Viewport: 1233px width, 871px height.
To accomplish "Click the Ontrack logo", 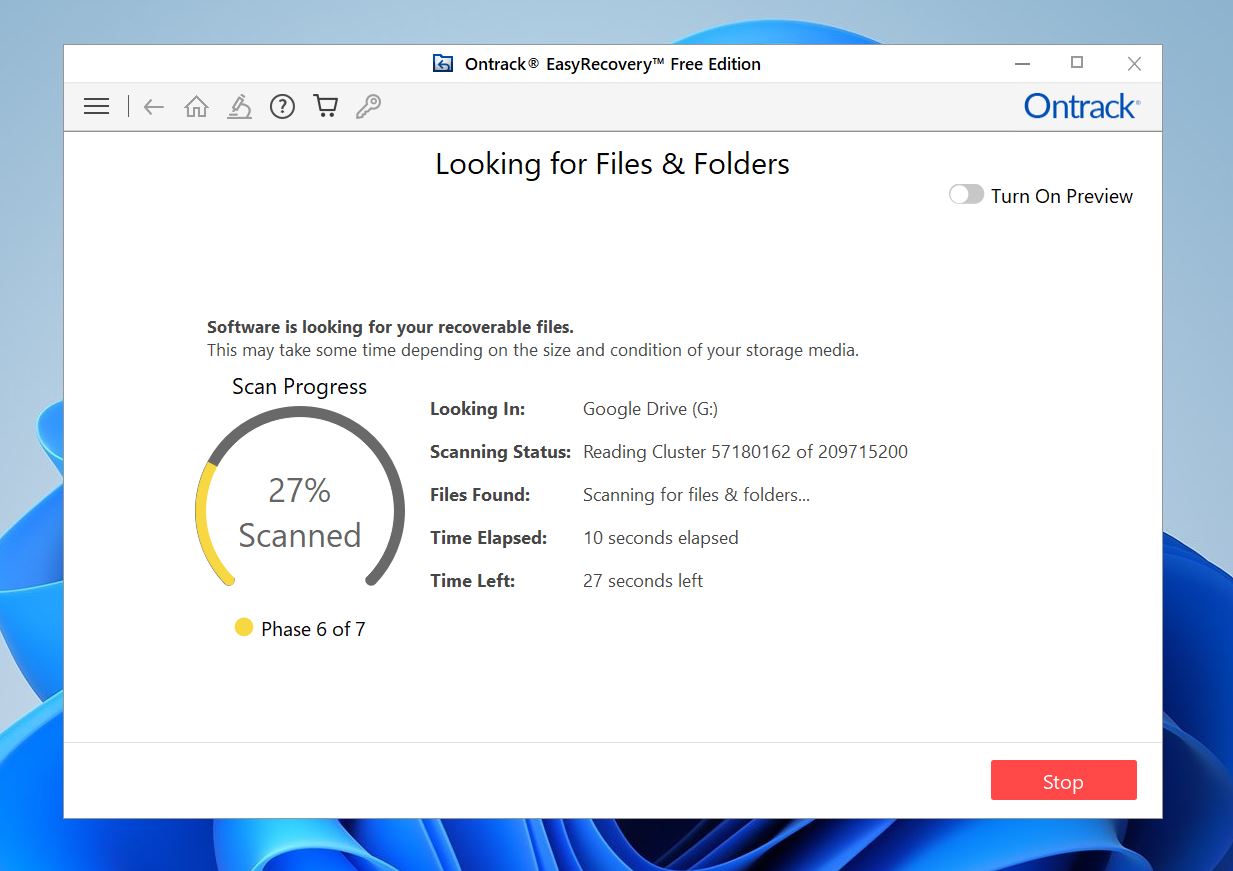I will [1082, 106].
